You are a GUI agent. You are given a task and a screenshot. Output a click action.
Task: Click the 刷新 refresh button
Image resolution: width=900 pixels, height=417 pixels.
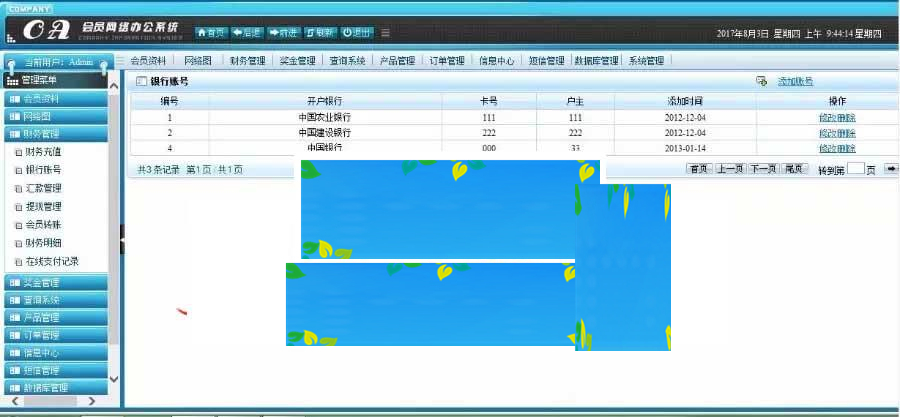tap(320, 32)
